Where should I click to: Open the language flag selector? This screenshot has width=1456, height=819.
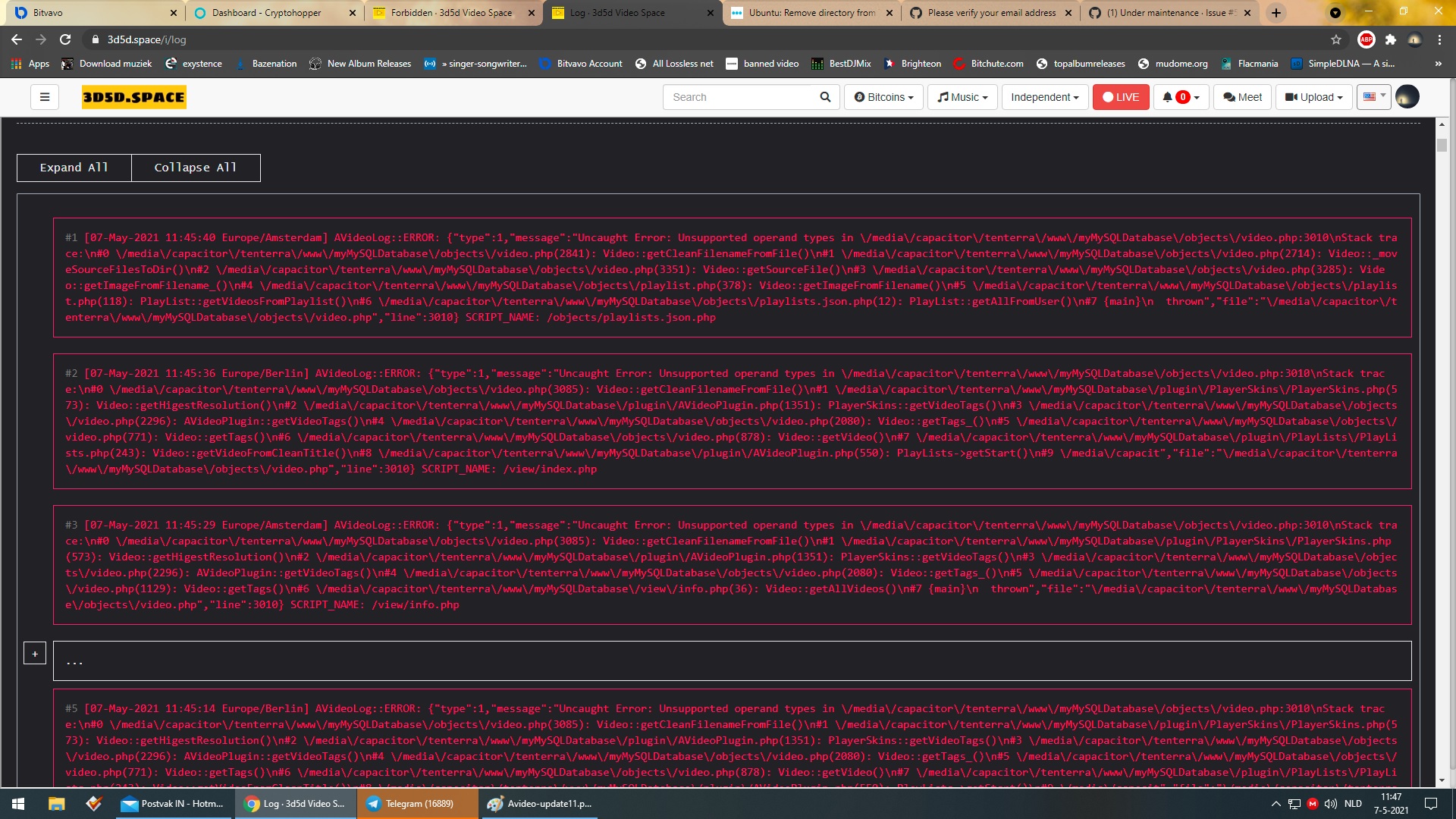(1373, 97)
